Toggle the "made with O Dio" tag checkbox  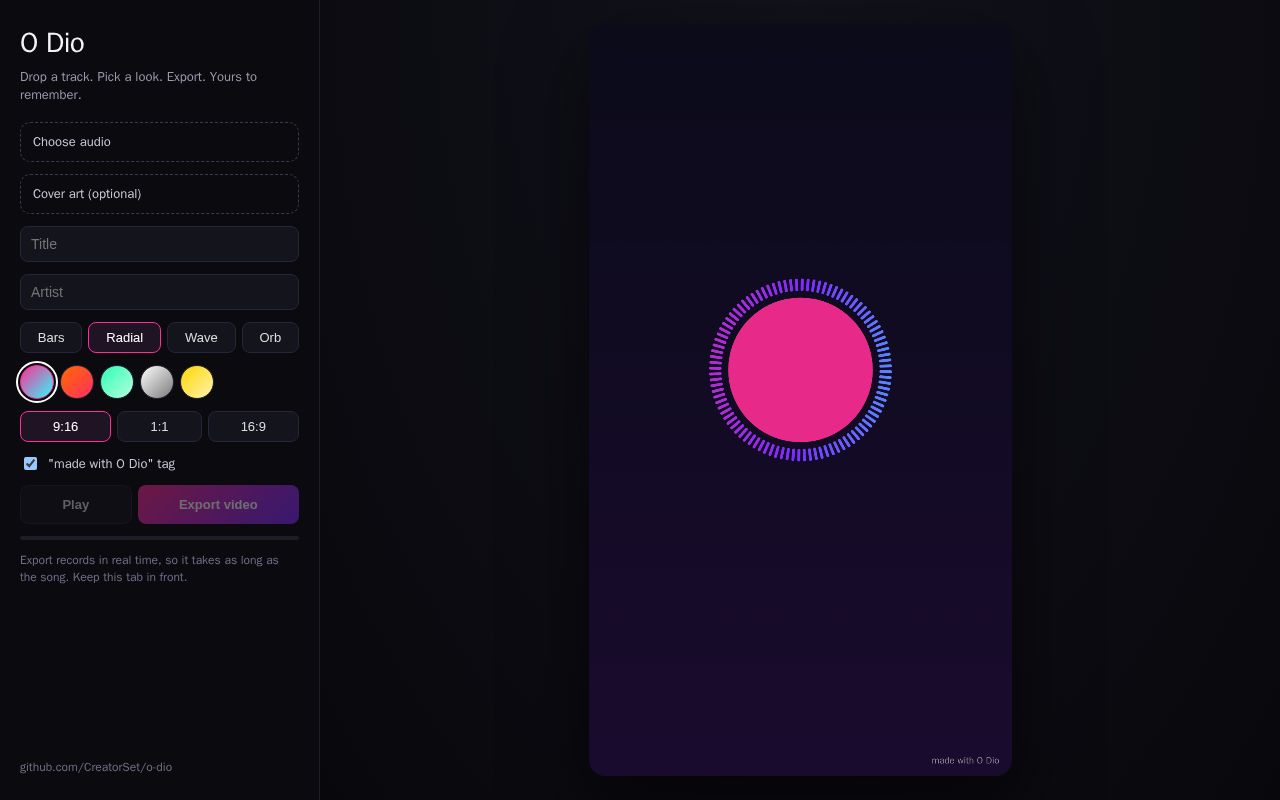pos(31,464)
